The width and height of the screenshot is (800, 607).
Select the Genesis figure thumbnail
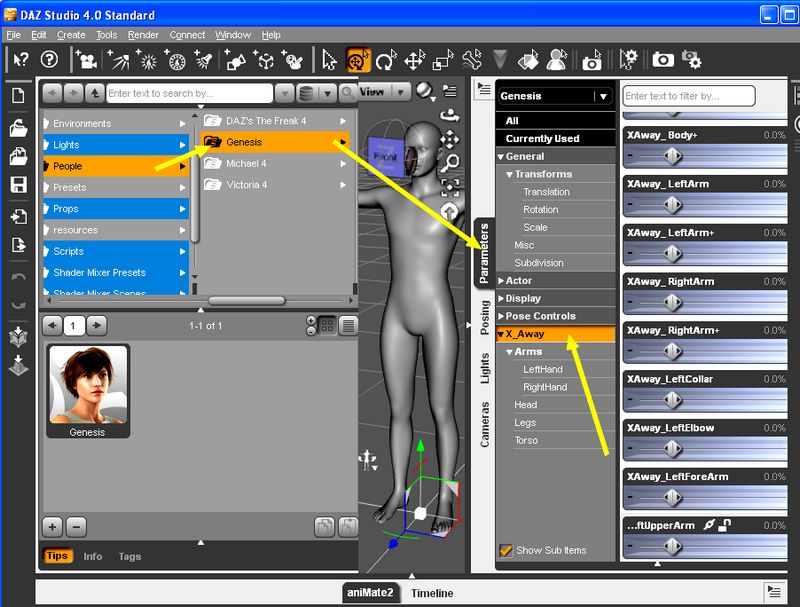click(x=88, y=391)
